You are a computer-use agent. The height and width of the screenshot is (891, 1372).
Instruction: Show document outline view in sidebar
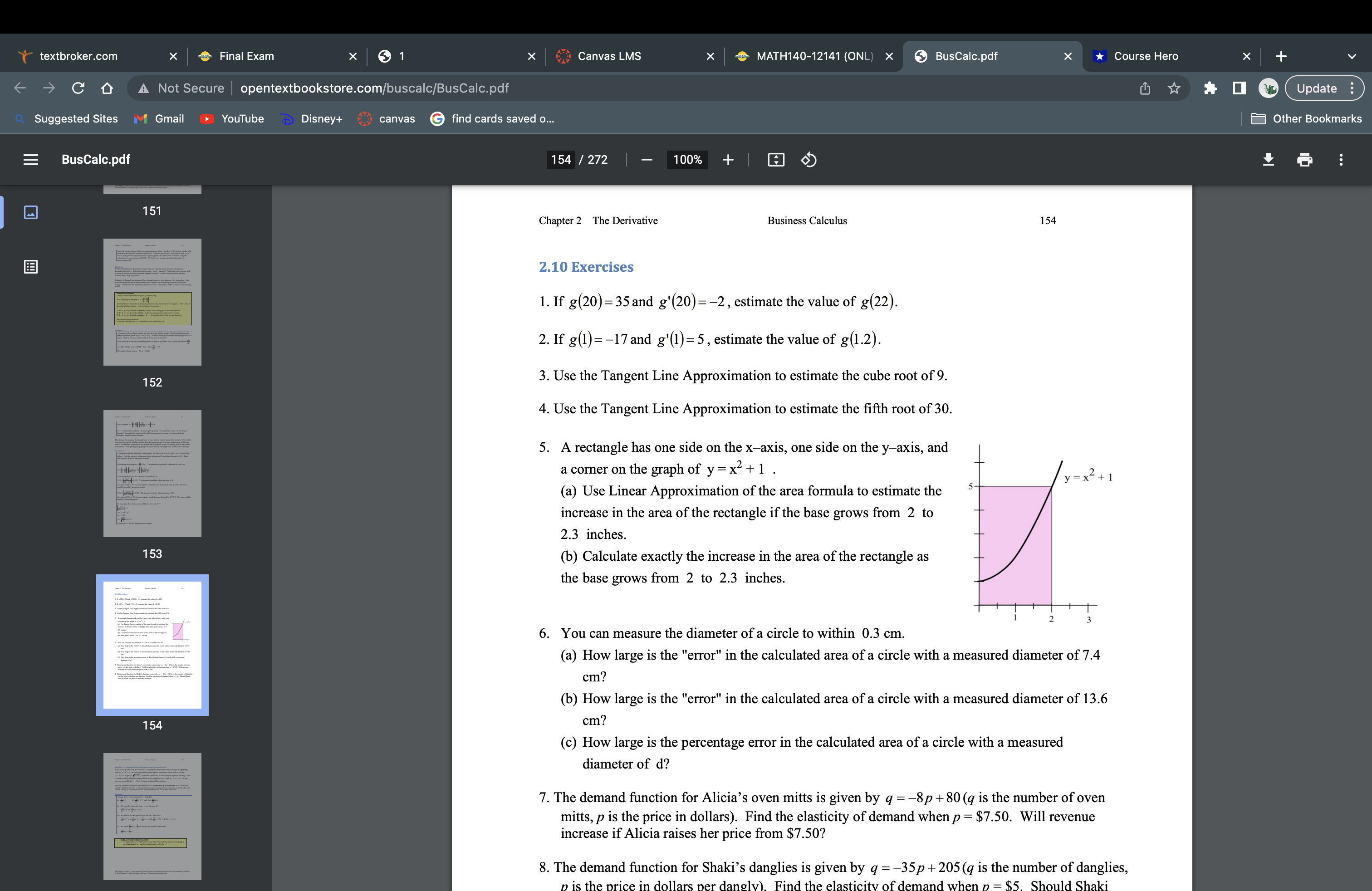[30, 267]
